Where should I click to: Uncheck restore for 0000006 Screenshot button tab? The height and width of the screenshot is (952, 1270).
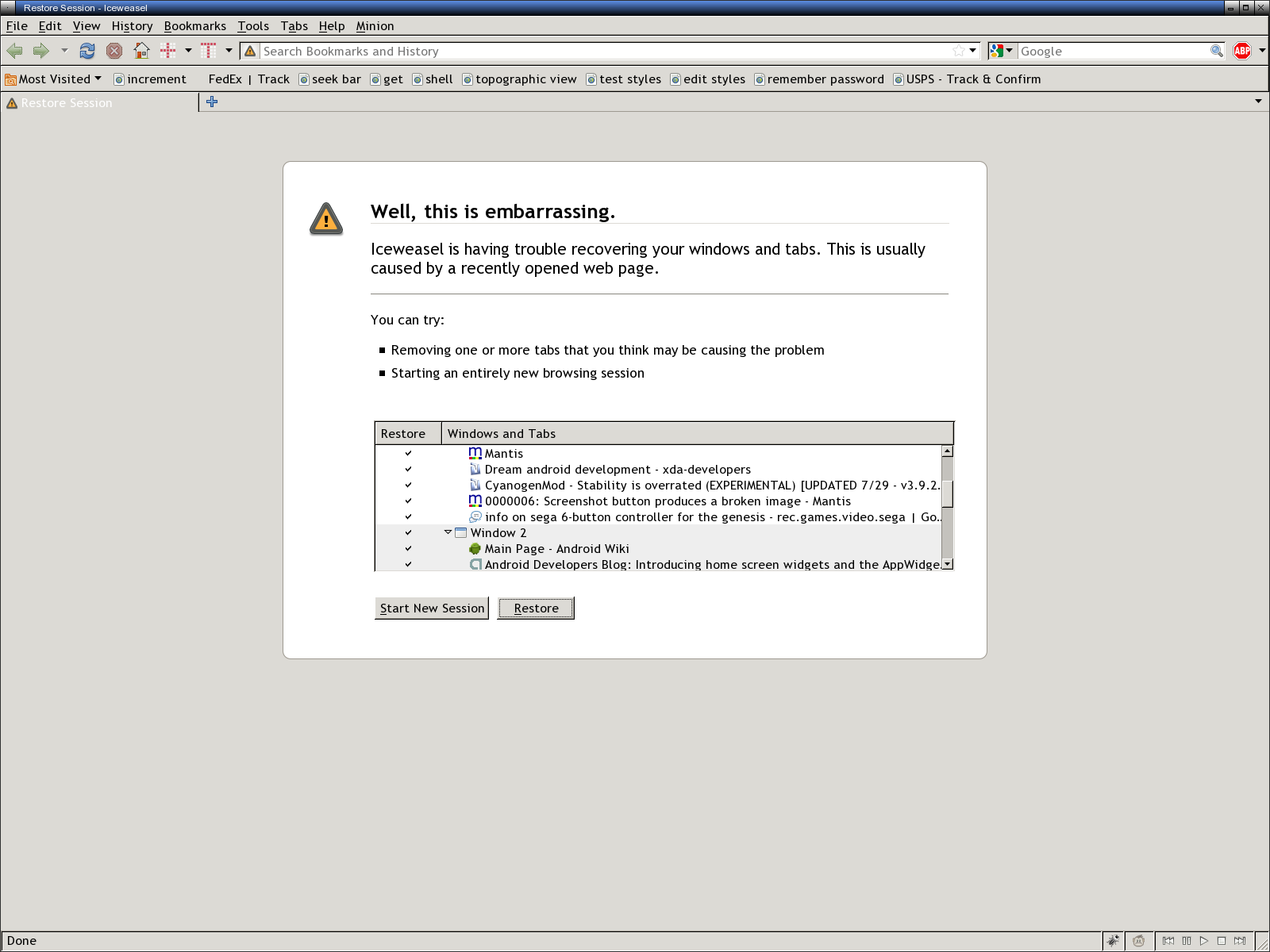pyautogui.click(x=408, y=501)
